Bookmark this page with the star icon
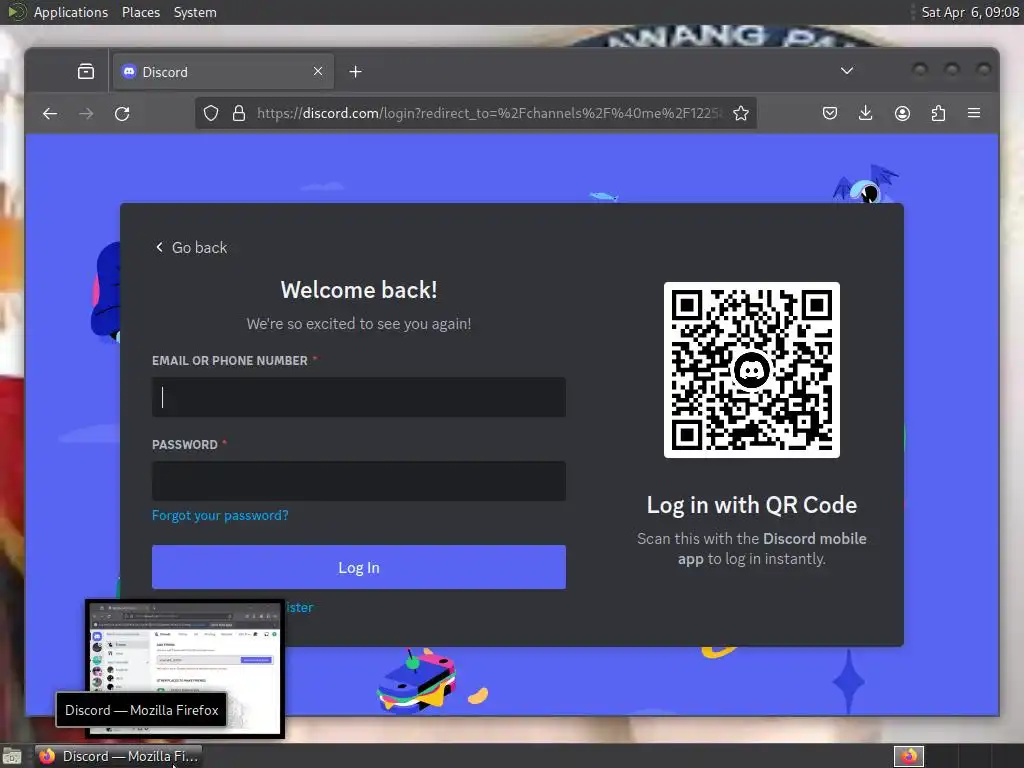 (x=741, y=114)
